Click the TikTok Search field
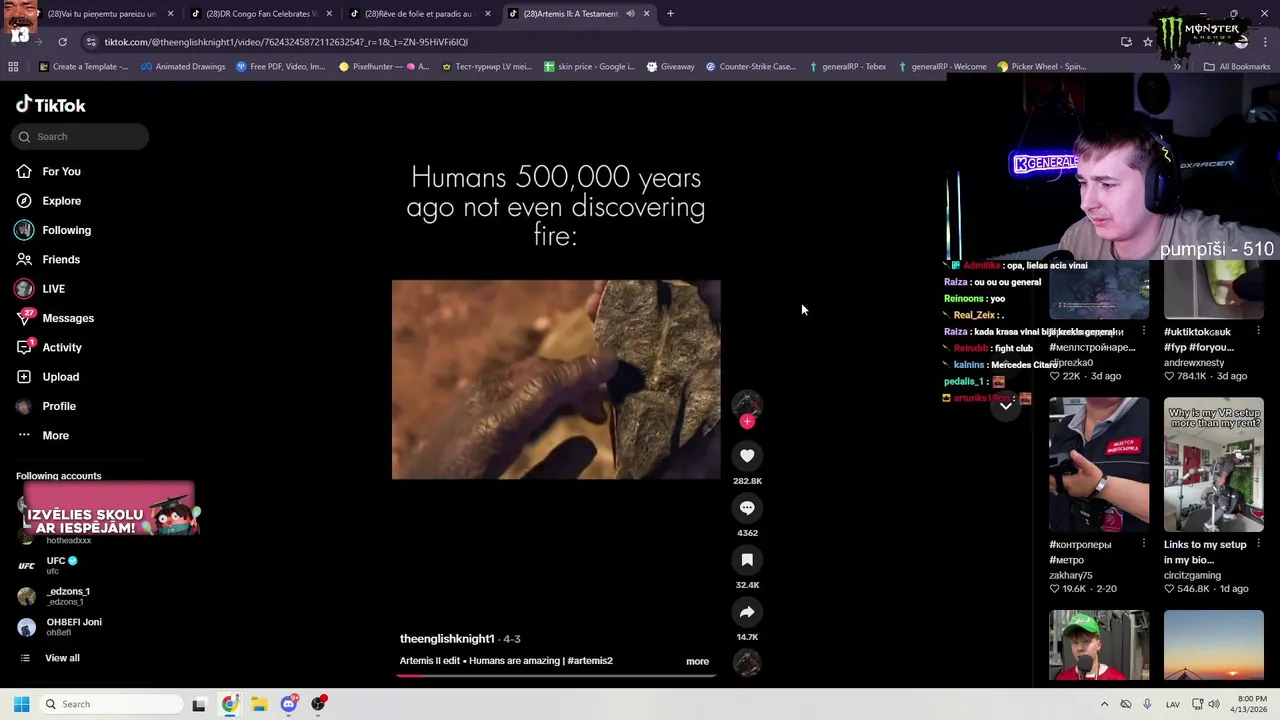 80,137
